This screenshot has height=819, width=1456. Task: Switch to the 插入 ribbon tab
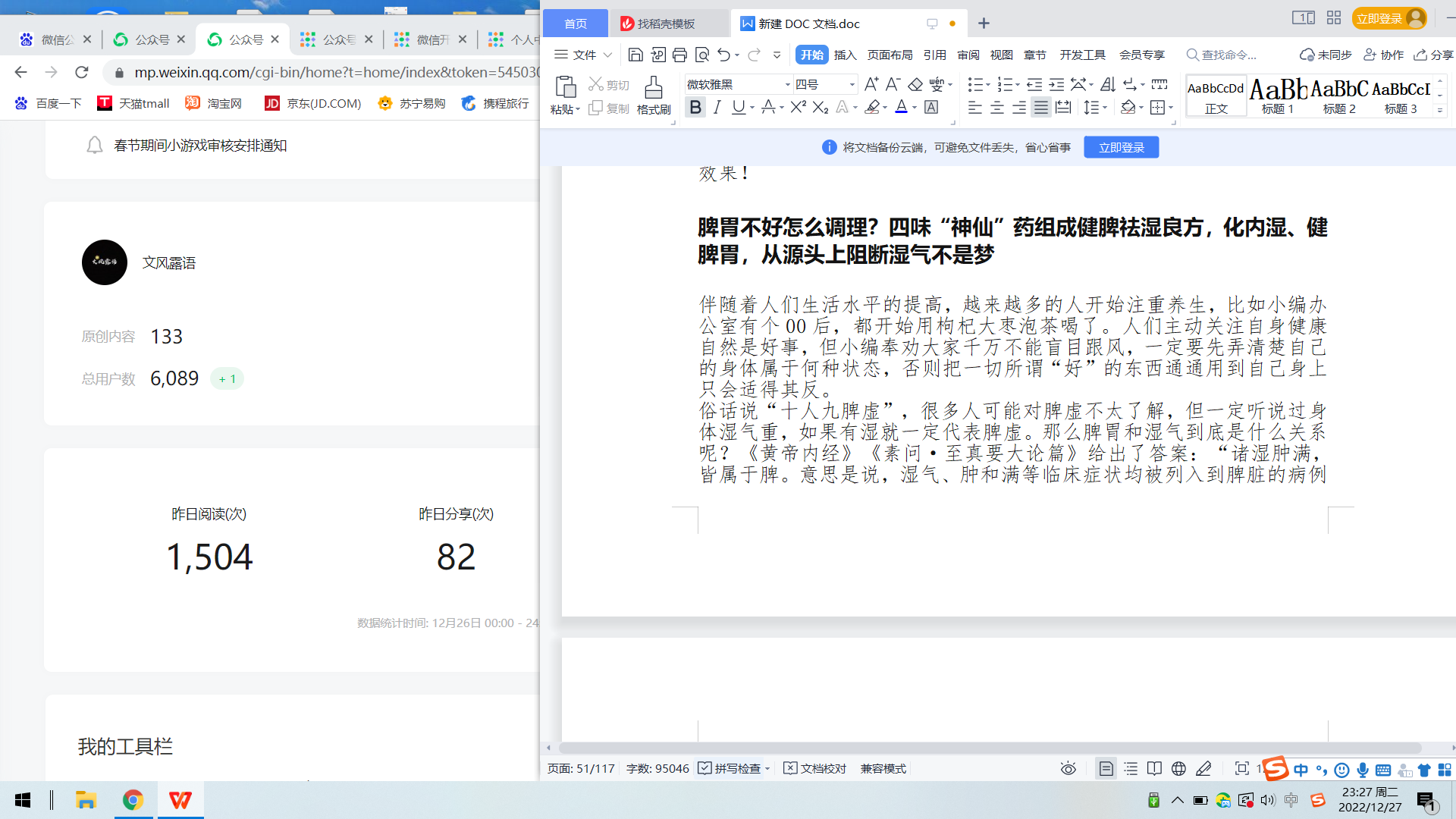coord(845,55)
